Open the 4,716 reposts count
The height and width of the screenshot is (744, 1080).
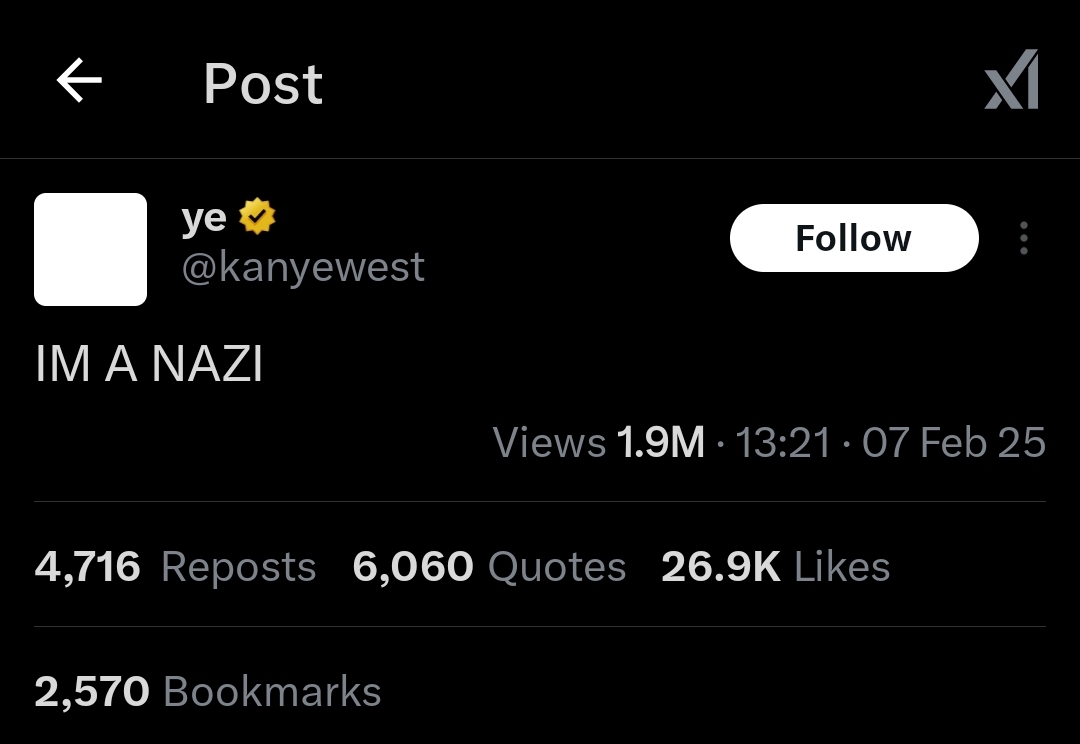coord(87,567)
